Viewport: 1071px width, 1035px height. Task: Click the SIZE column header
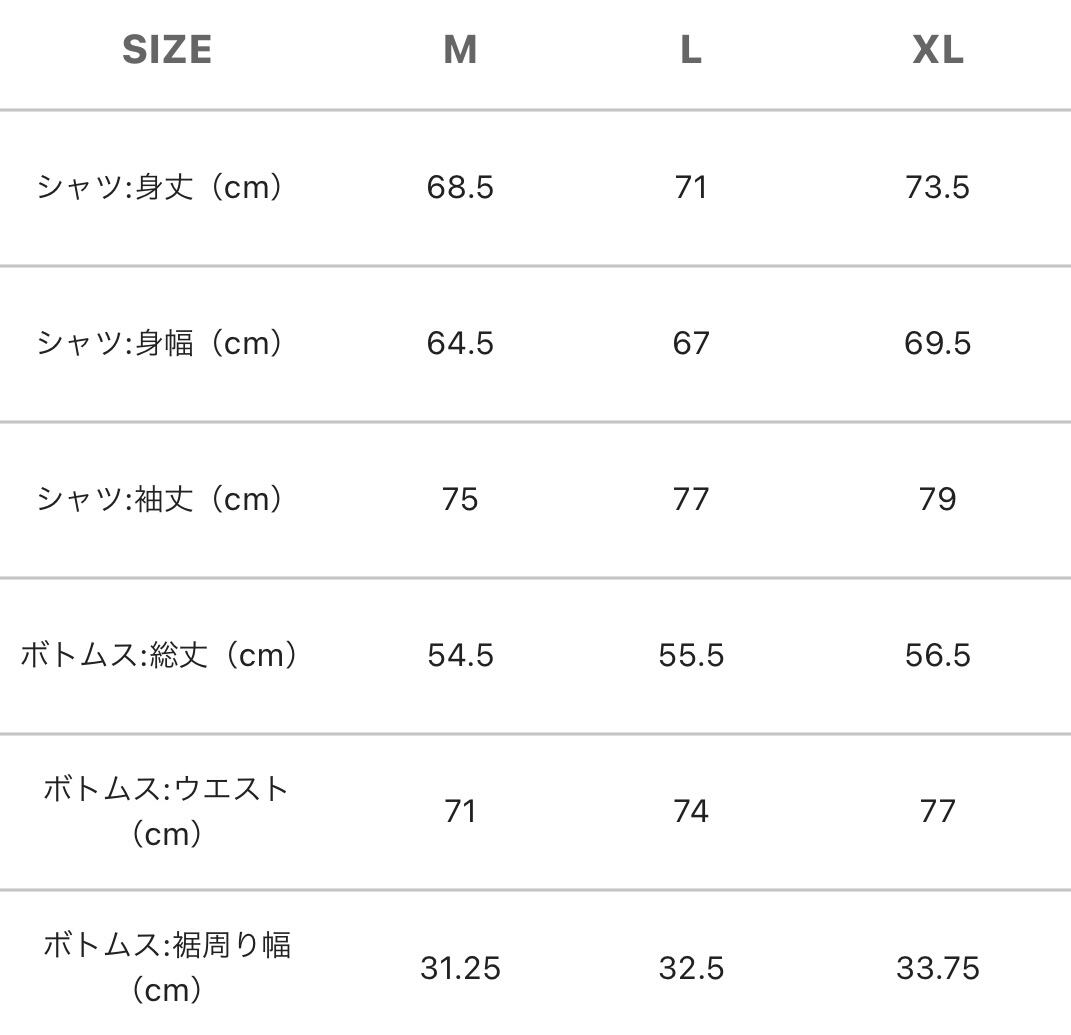pos(167,50)
